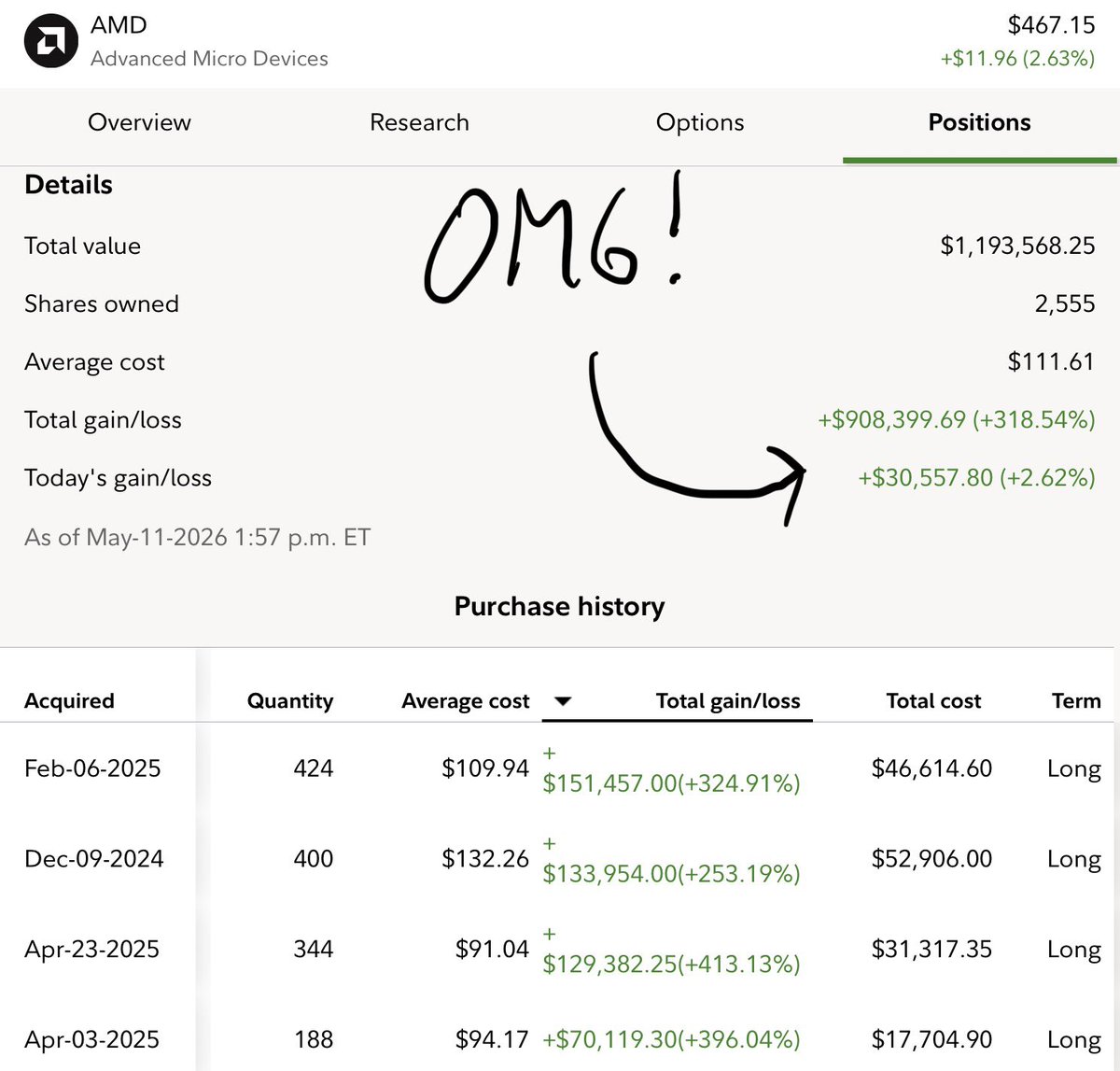The width and height of the screenshot is (1120, 1071).
Task: Click the Long term cell for Dec-09-2024
Action: pos(1074,860)
